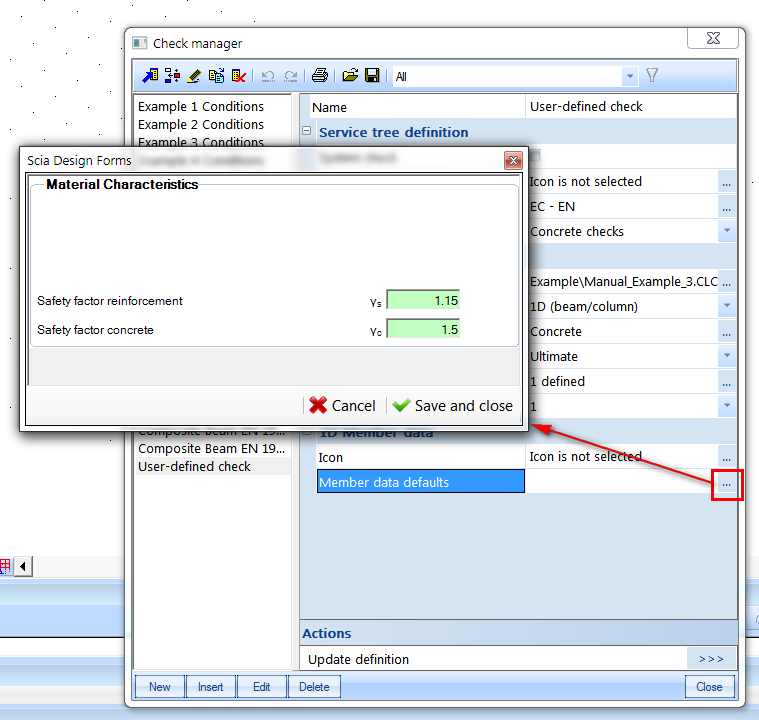The height and width of the screenshot is (720, 759).
Task: Click ellipsis beside first Icon is not selected
Action: point(727,182)
